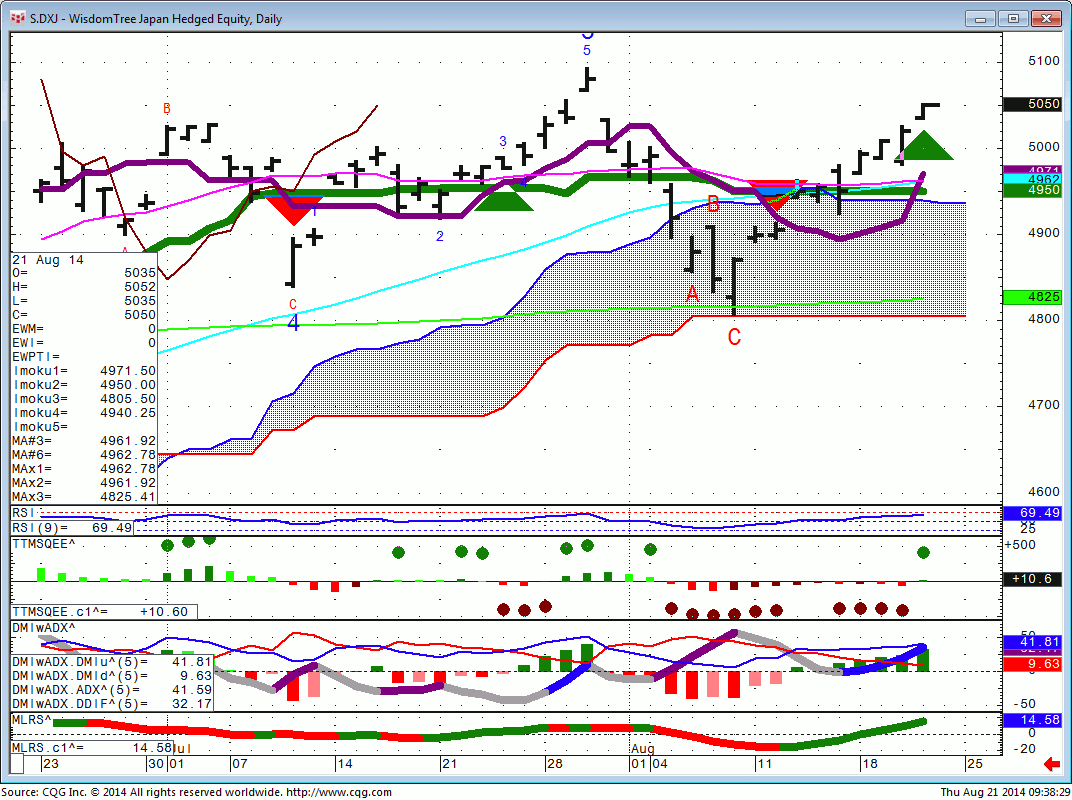Select the Imoku4= 4940.25 row
The width and height of the screenshot is (1072, 800).
(84, 413)
